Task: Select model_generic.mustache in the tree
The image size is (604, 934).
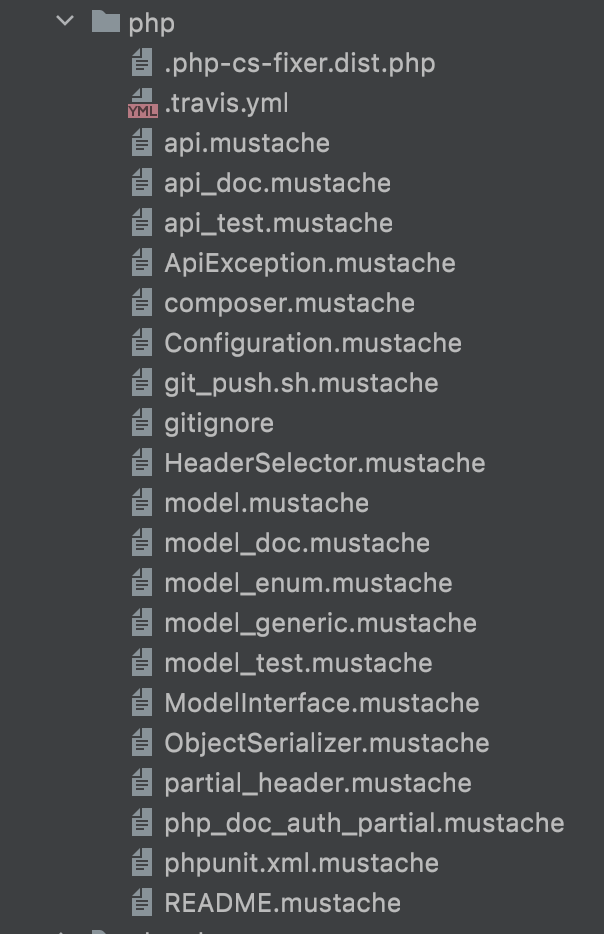Action: tap(320, 623)
